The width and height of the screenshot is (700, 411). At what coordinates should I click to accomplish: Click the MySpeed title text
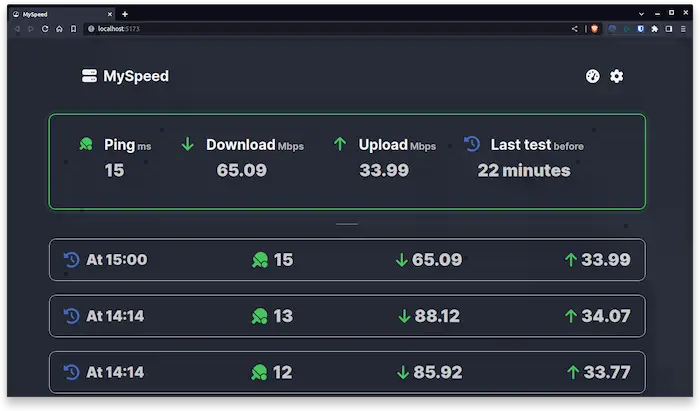(136, 76)
